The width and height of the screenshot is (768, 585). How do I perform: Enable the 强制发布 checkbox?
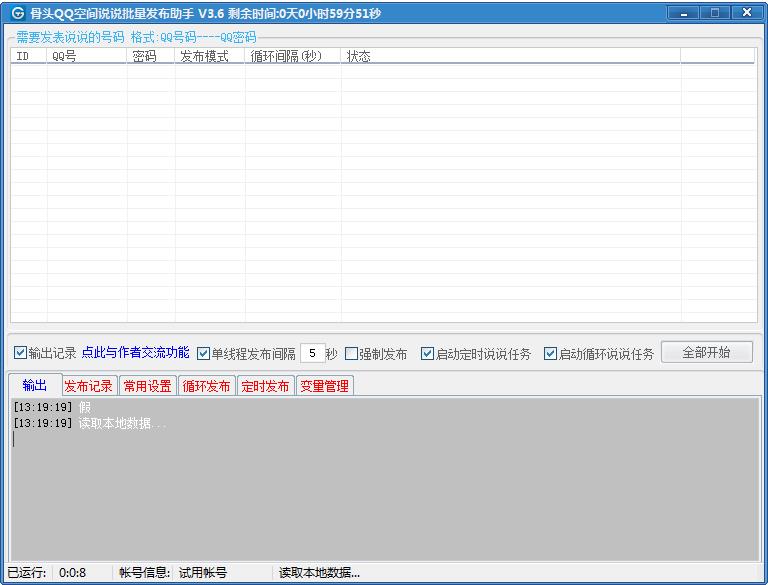point(351,353)
